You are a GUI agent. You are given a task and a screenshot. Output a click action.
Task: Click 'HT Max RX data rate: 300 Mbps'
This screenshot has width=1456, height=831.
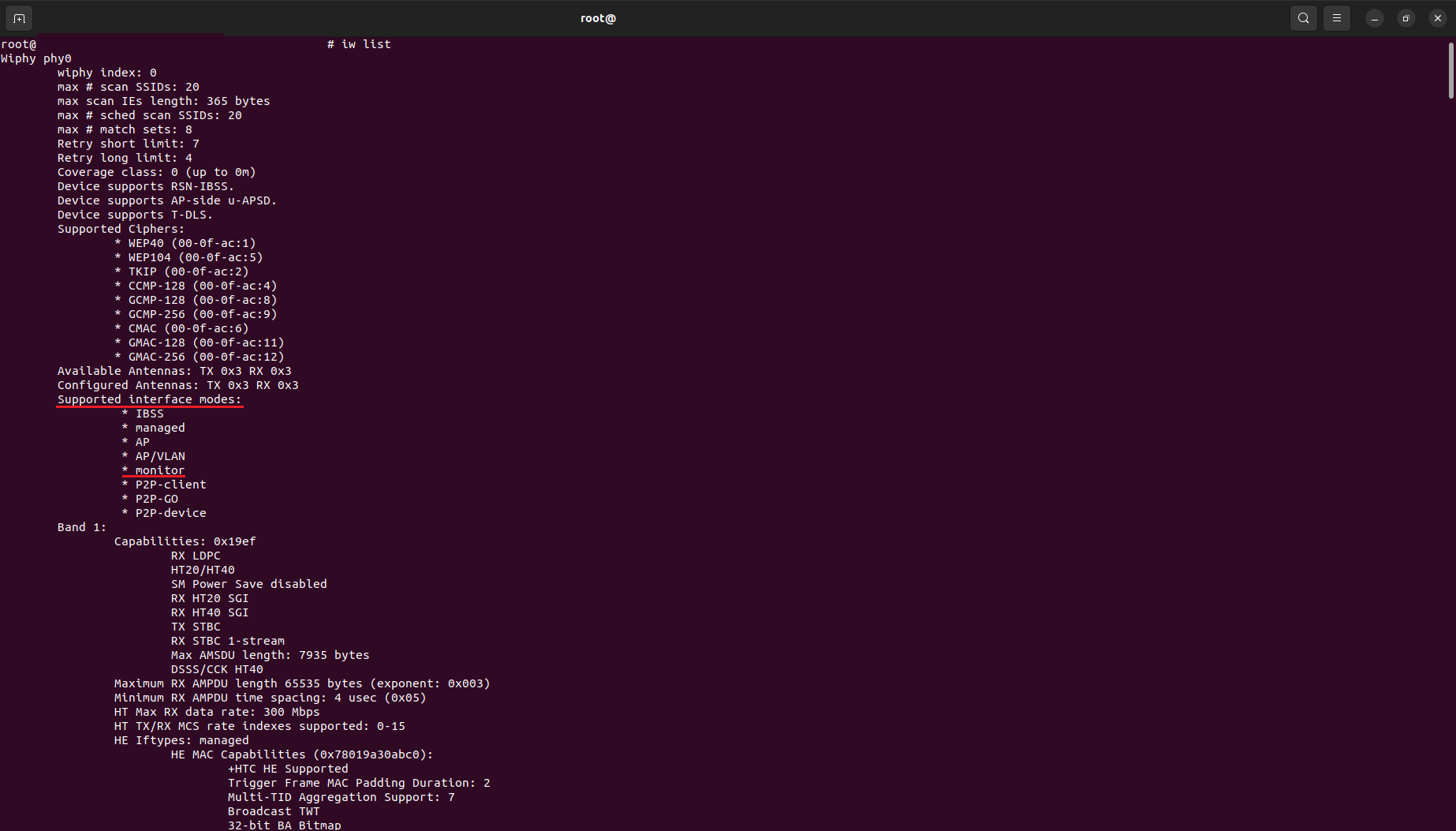pyautogui.click(x=217, y=712)
